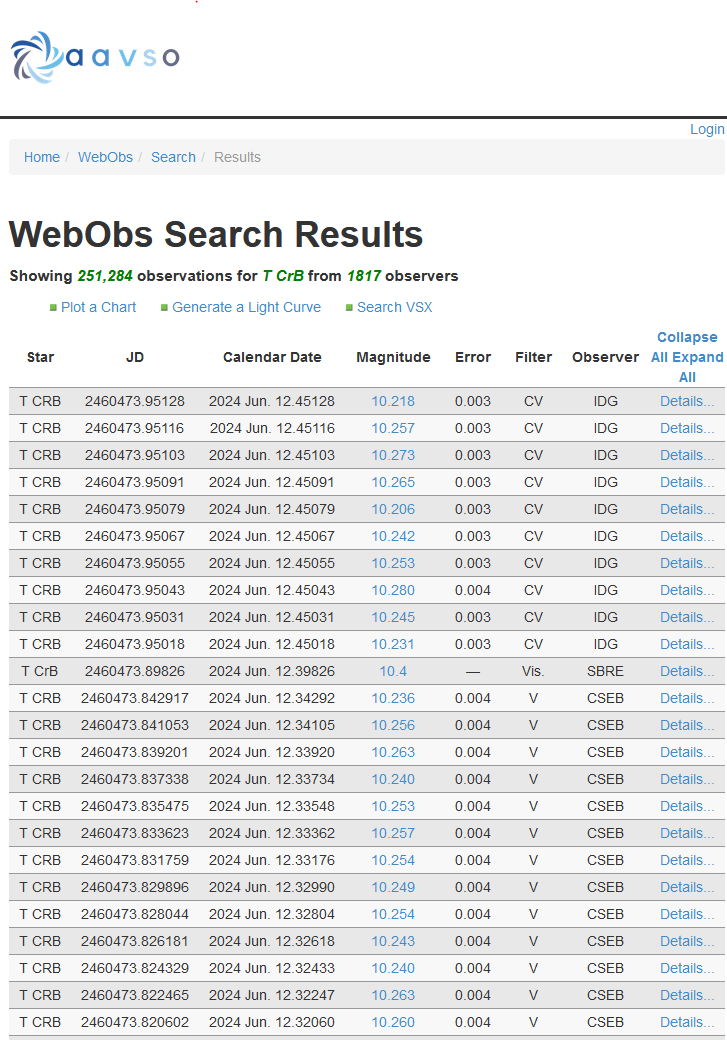The image size is (727, 1040).
Task: Open magnitude 10.206 link
Action: [393, 509]
